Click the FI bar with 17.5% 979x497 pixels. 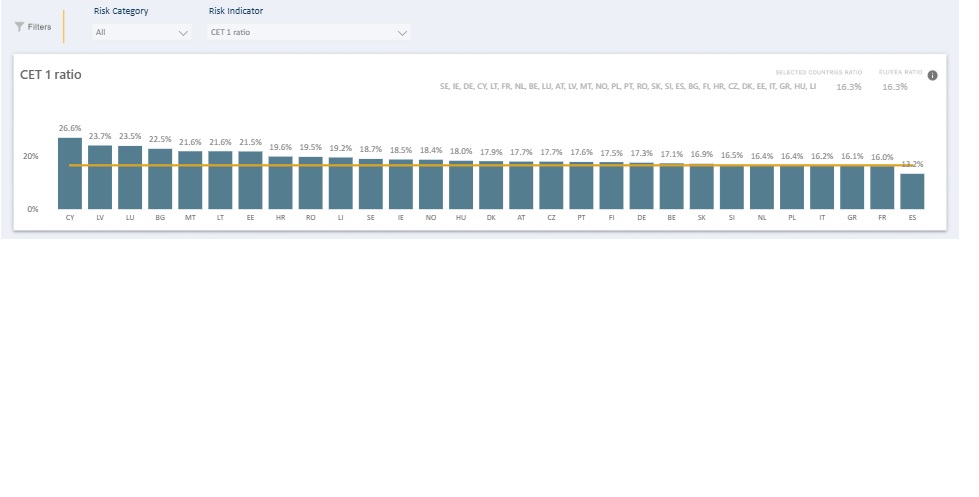point(611,186)
